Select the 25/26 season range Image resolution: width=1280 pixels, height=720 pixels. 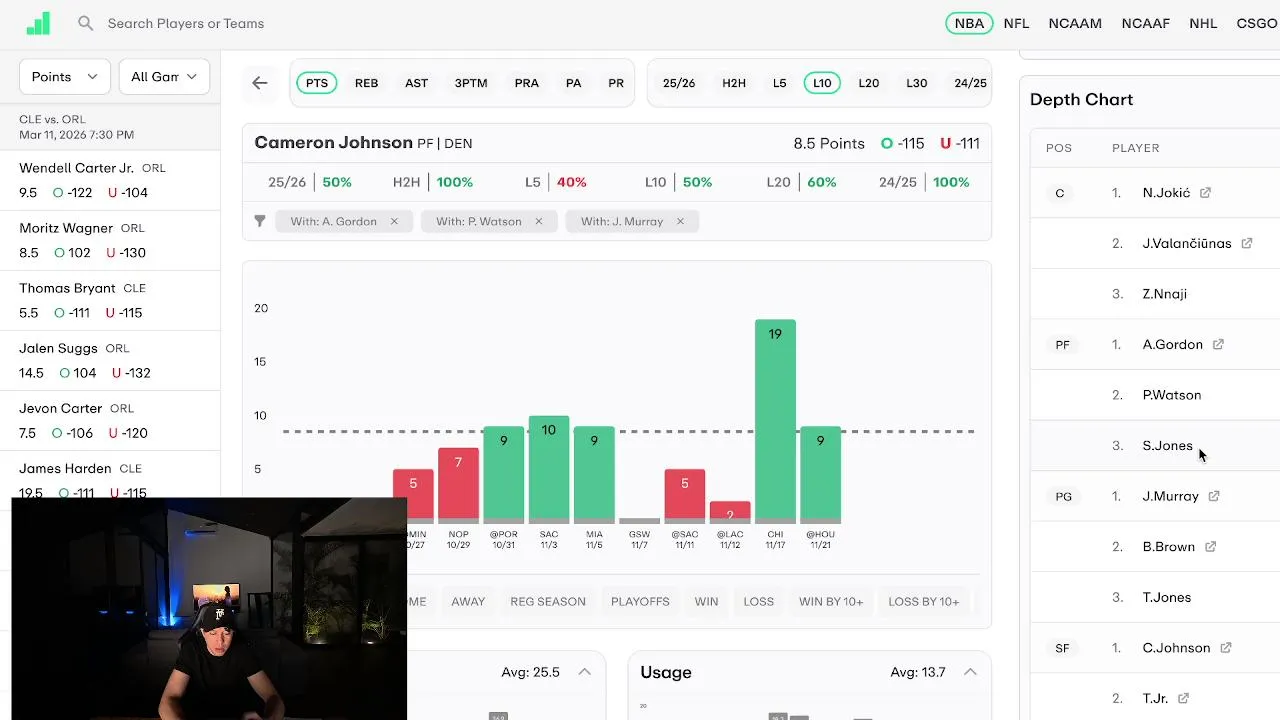(679, 83)
